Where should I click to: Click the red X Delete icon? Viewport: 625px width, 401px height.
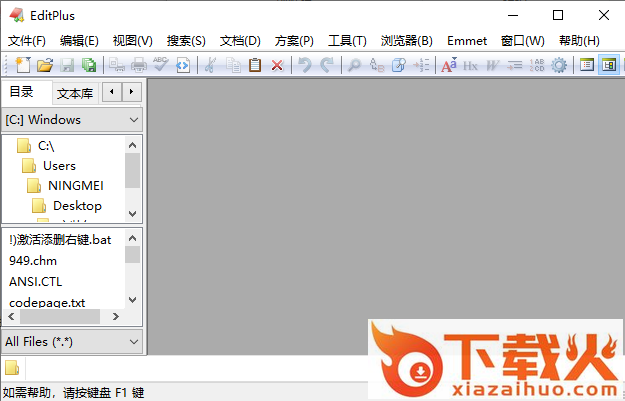pos(277,65)
